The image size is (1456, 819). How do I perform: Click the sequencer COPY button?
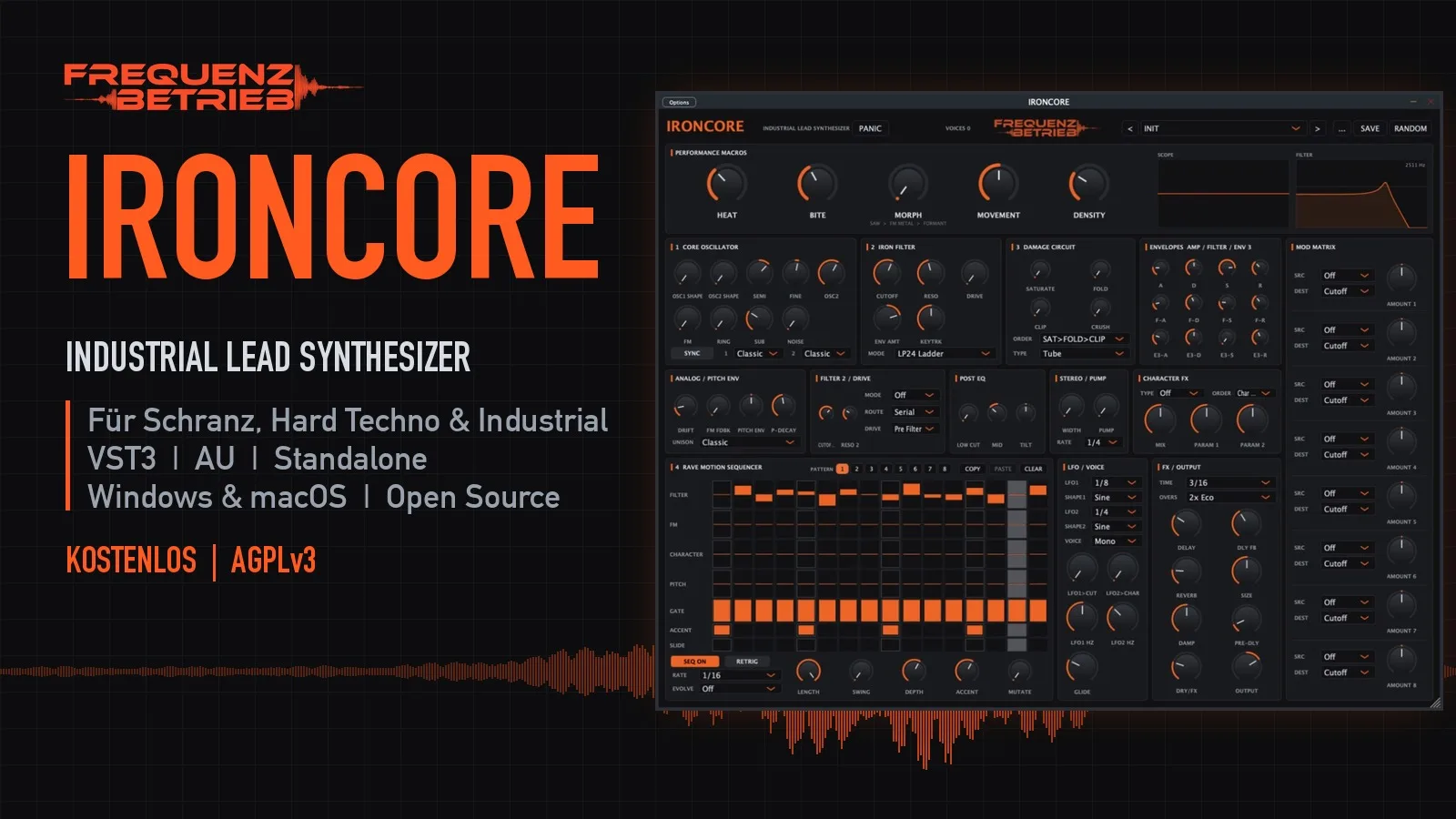(973, 469)
